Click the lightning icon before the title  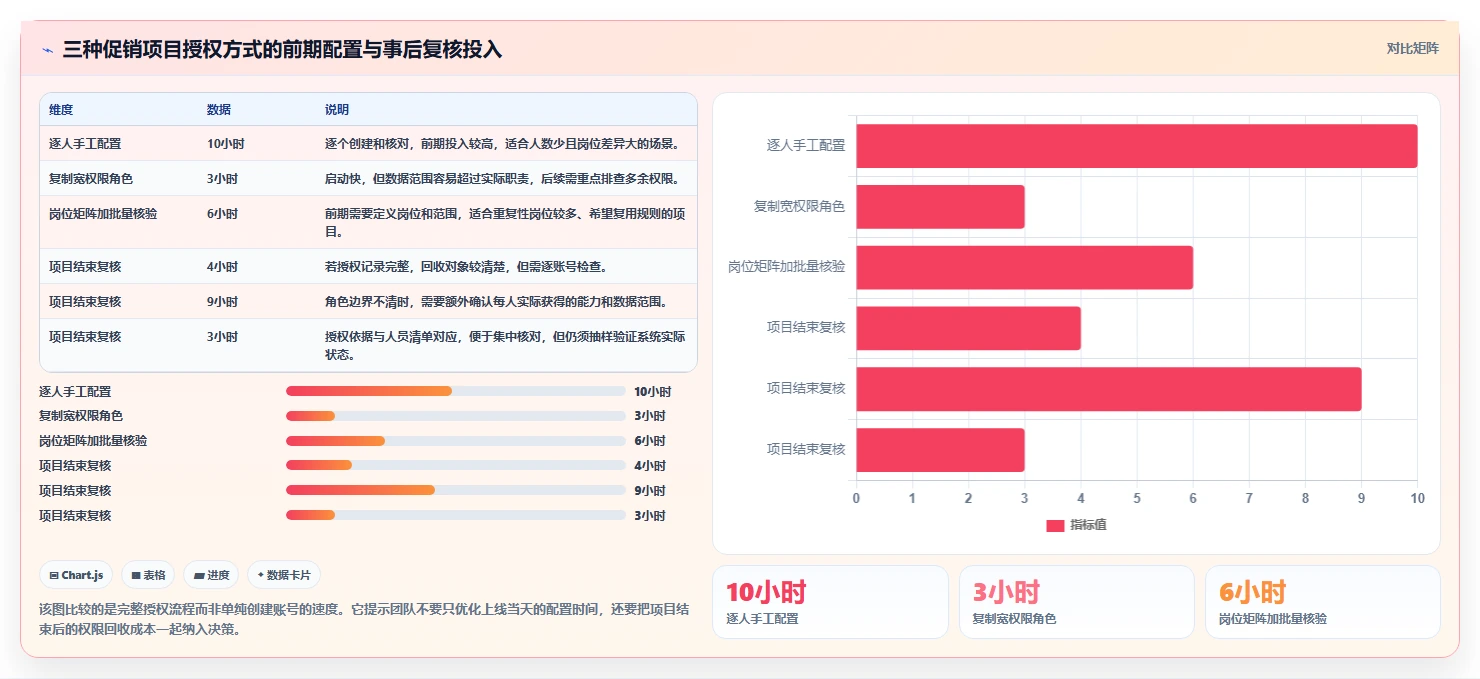[47, 50]
